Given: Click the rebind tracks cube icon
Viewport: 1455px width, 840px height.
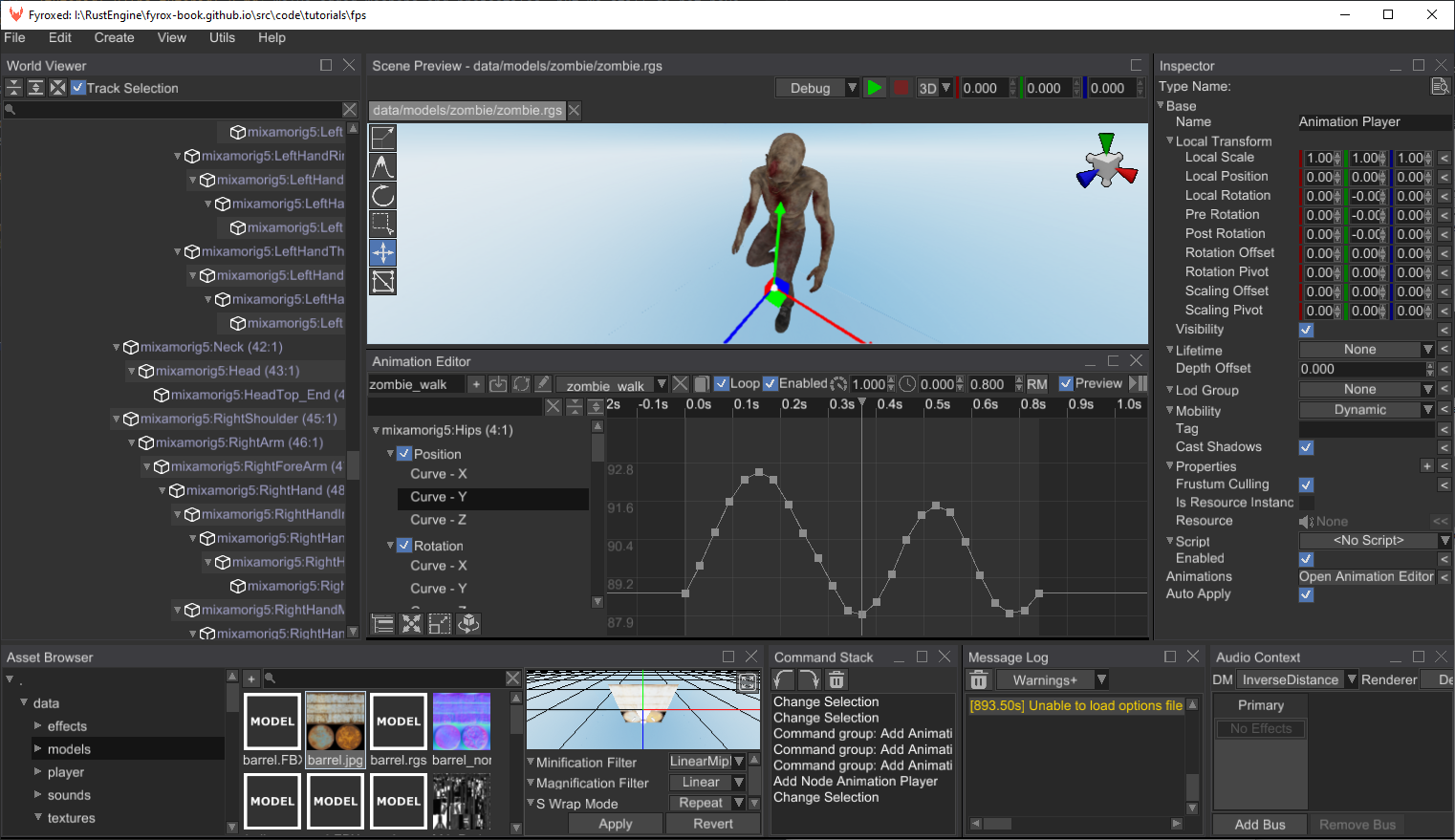Looking at the screenshot, I should (468, 624).
